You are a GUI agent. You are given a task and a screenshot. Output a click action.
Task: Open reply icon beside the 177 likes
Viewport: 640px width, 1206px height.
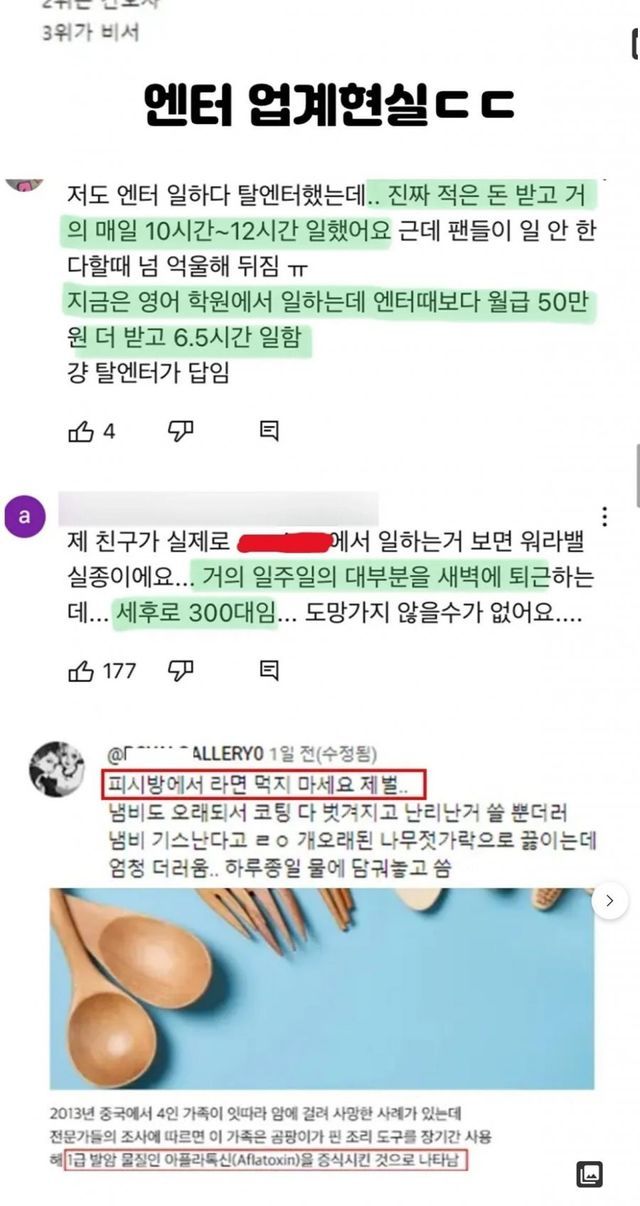pos(269,670)
